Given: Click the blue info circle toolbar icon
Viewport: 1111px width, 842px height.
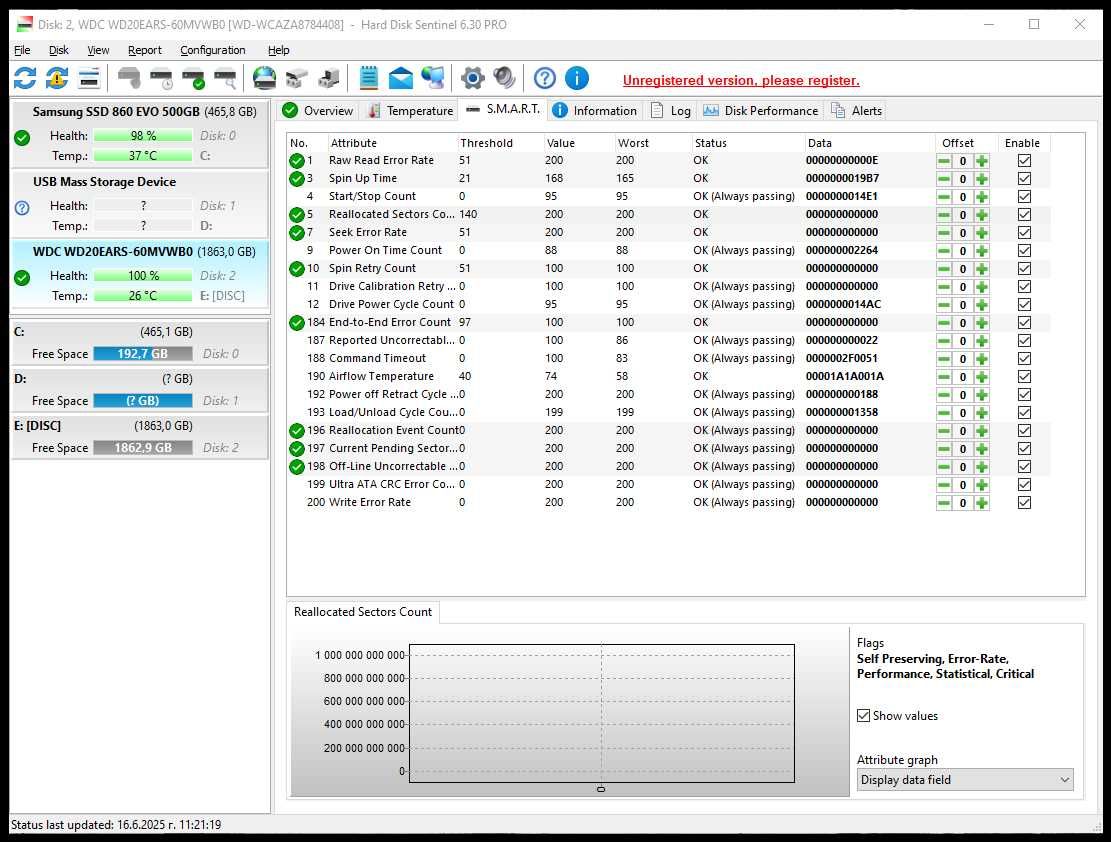Looking at the screenshot, I should [x=577, y=78].
